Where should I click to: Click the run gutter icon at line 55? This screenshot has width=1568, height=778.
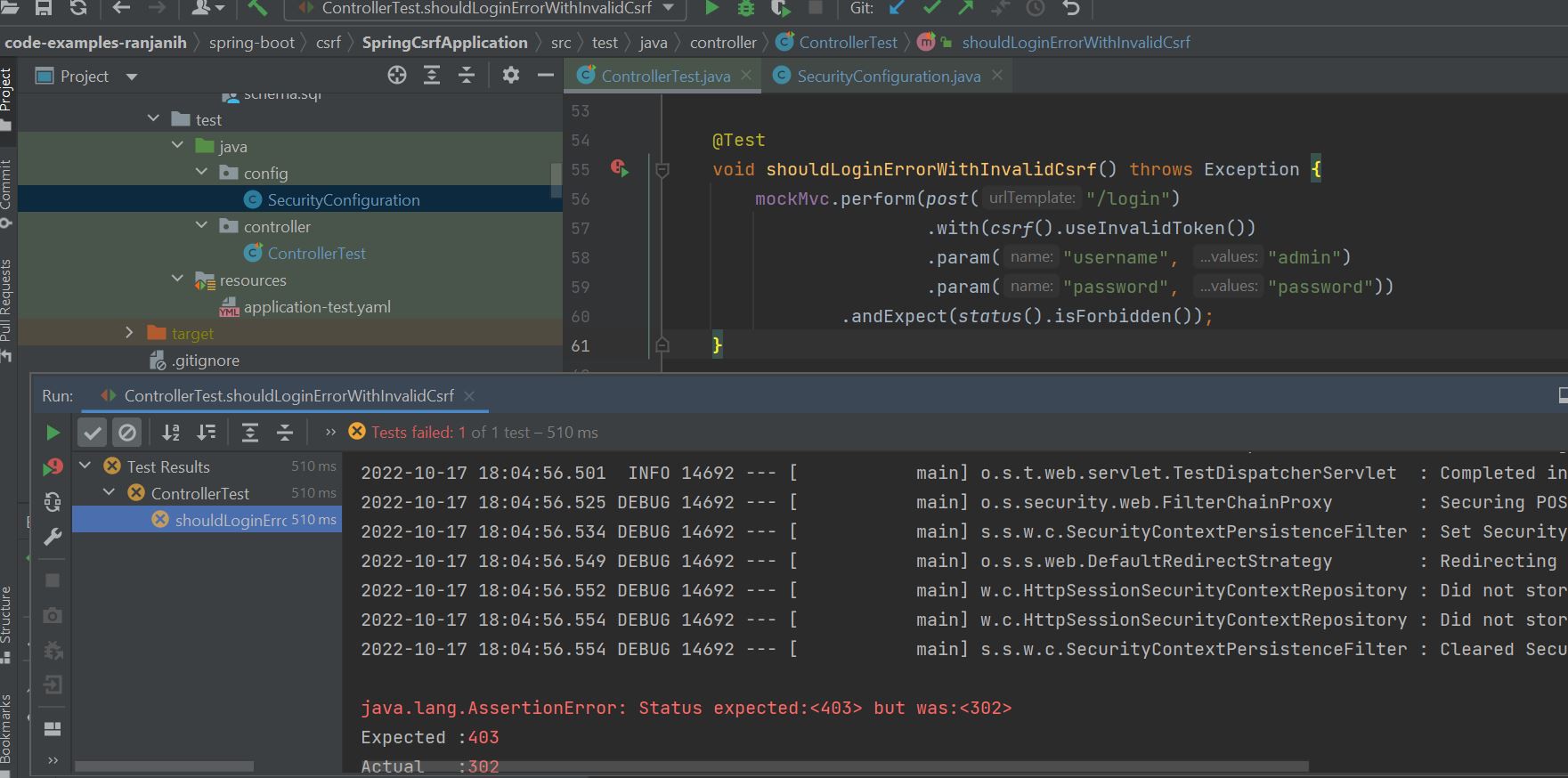pos(619,168)
